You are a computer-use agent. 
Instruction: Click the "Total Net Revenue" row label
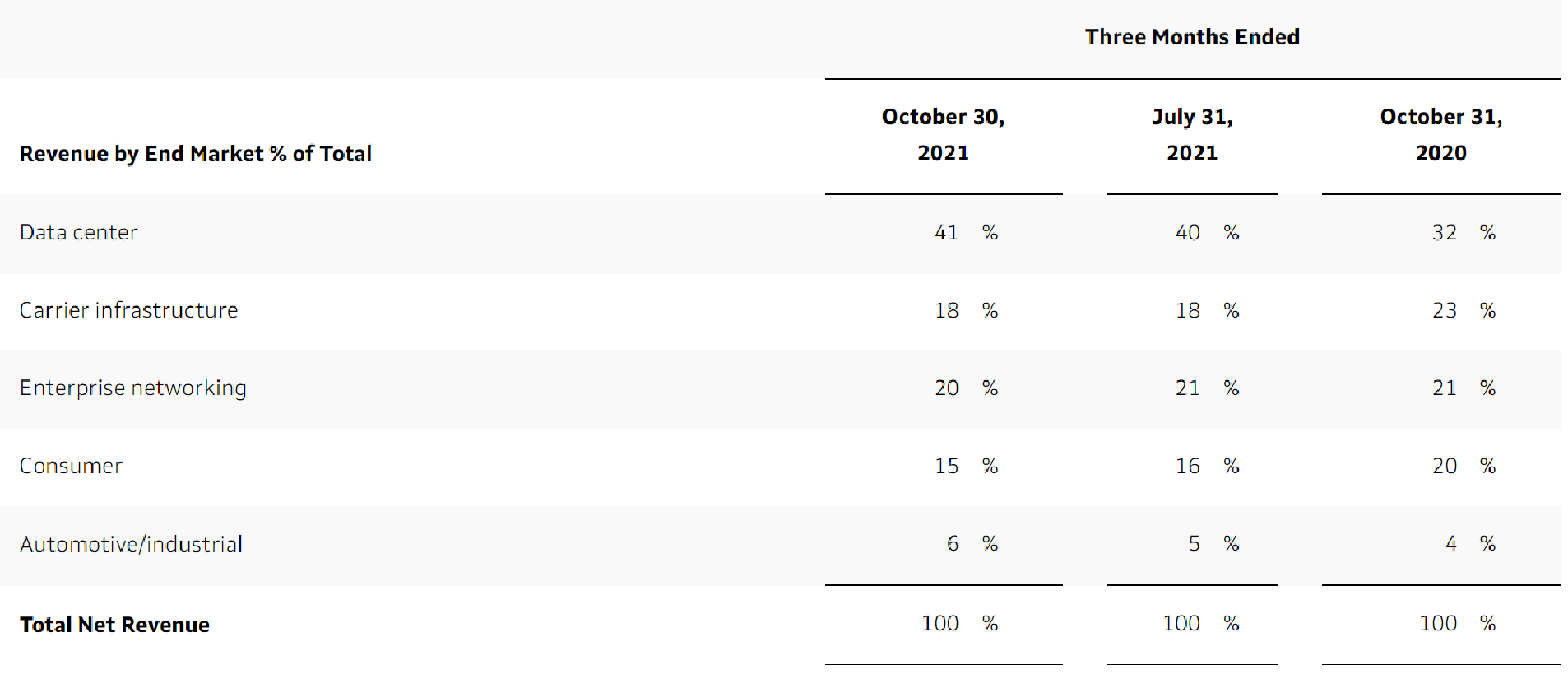tap(114, 625)
